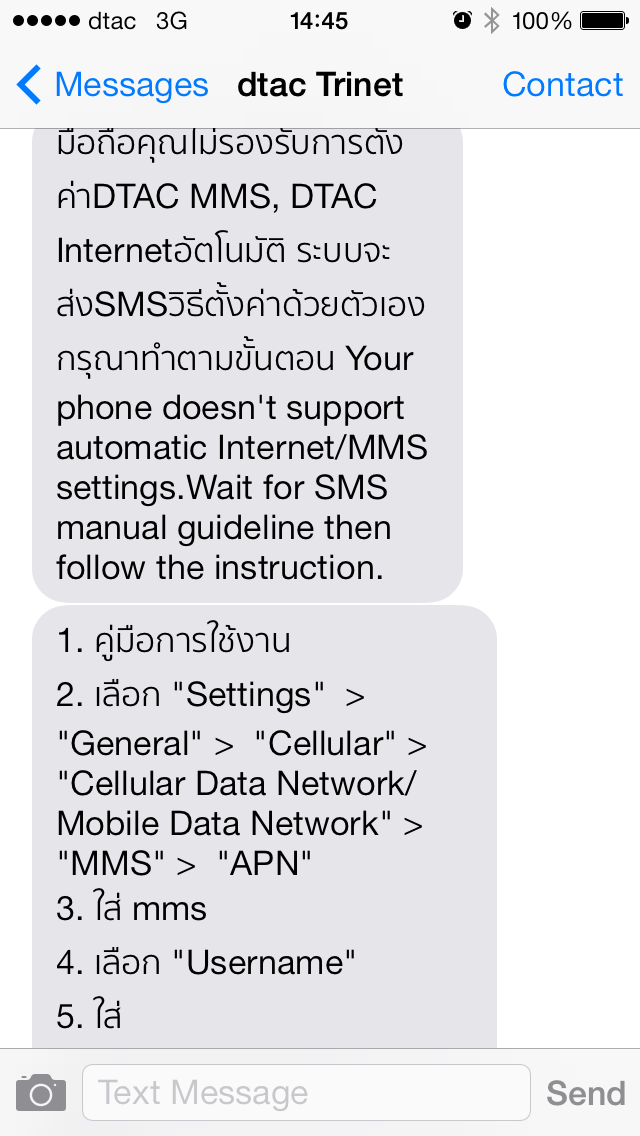640x1136 pixels.
Task: Tap the message bubble with Settings instructions
Action: click(265, 827)
